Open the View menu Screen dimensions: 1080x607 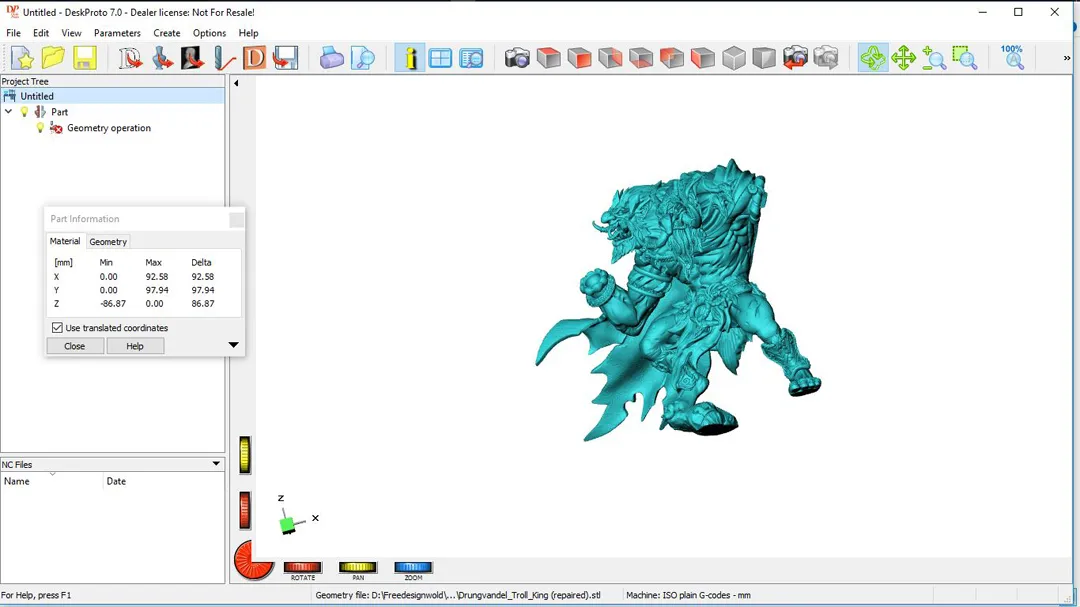[x=71, y=33]
